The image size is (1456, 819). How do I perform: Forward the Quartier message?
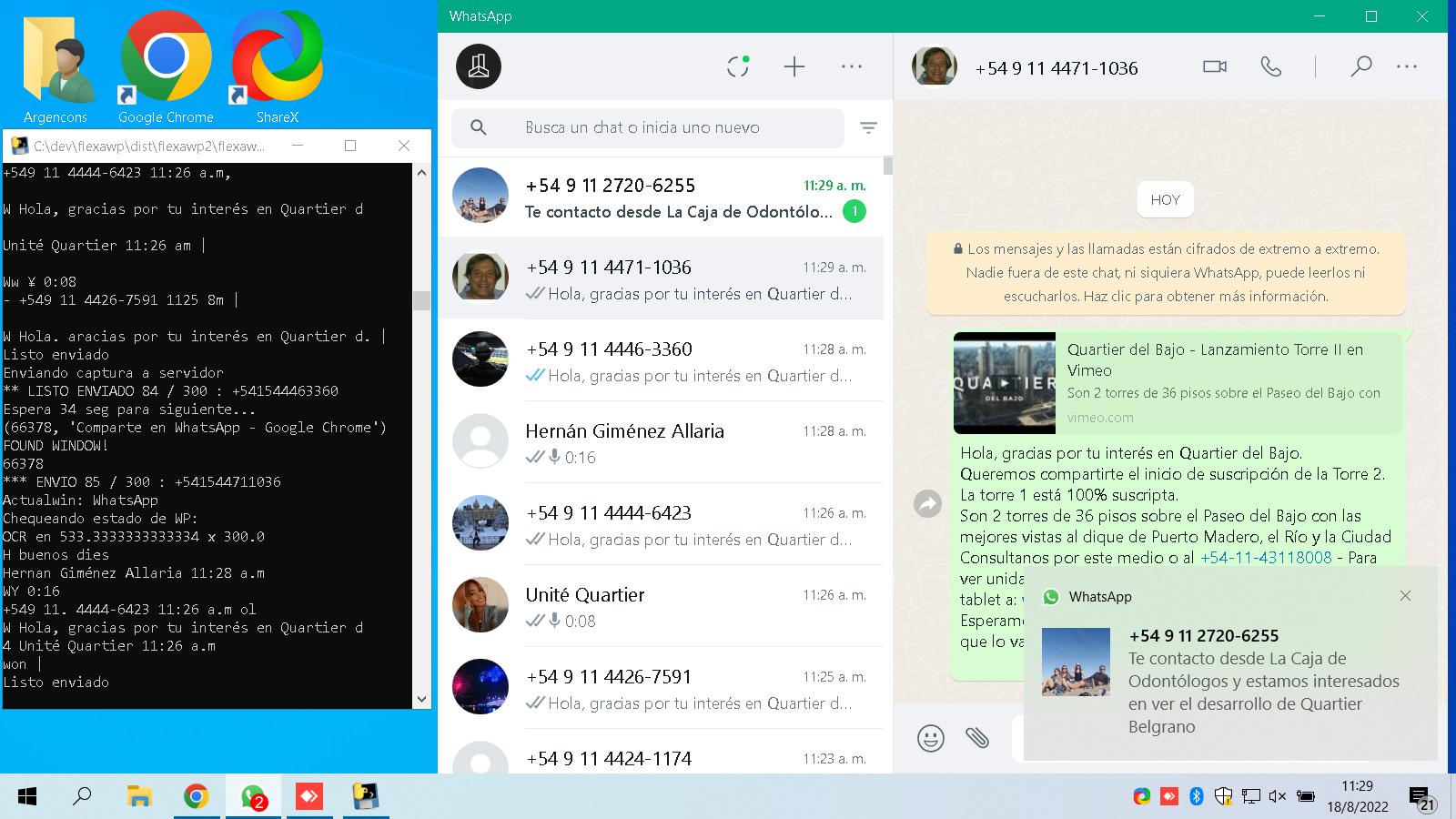pyautogui.click(x=927, y=503)
